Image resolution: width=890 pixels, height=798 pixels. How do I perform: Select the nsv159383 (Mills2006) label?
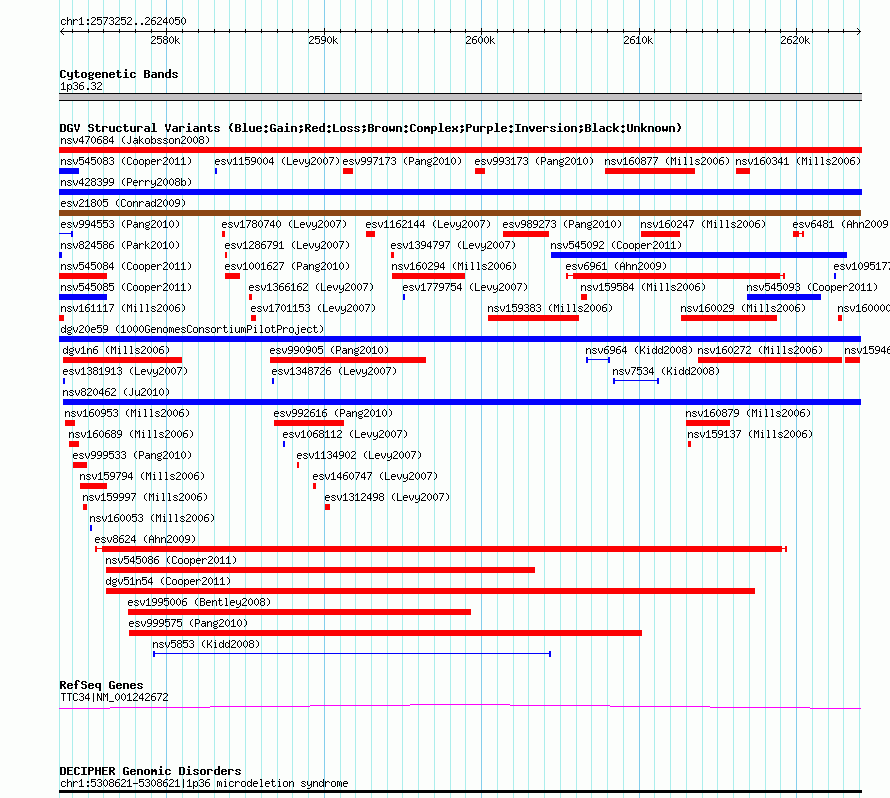tap(550, 308)
